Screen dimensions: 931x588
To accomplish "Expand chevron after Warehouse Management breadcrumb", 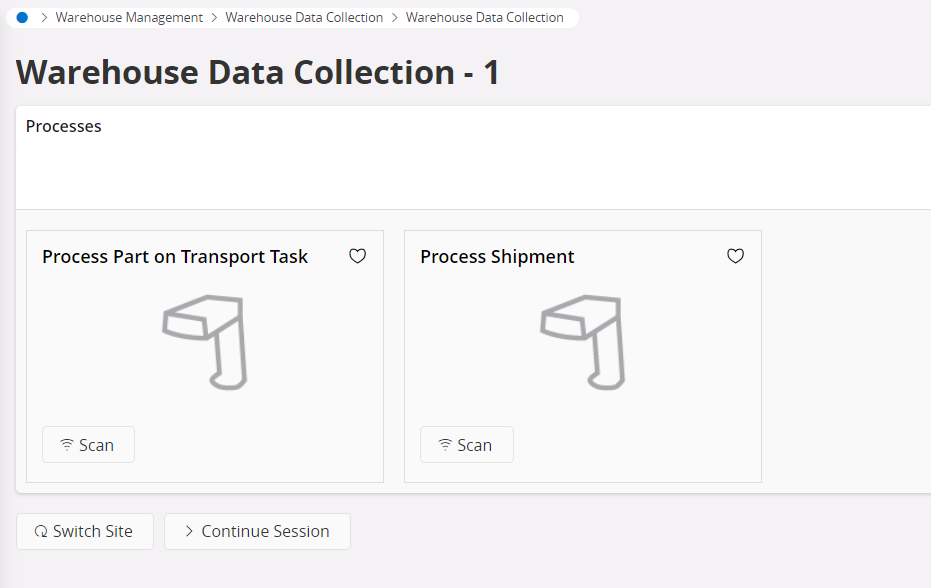I will pyautogui.click(x=214, y=18).
